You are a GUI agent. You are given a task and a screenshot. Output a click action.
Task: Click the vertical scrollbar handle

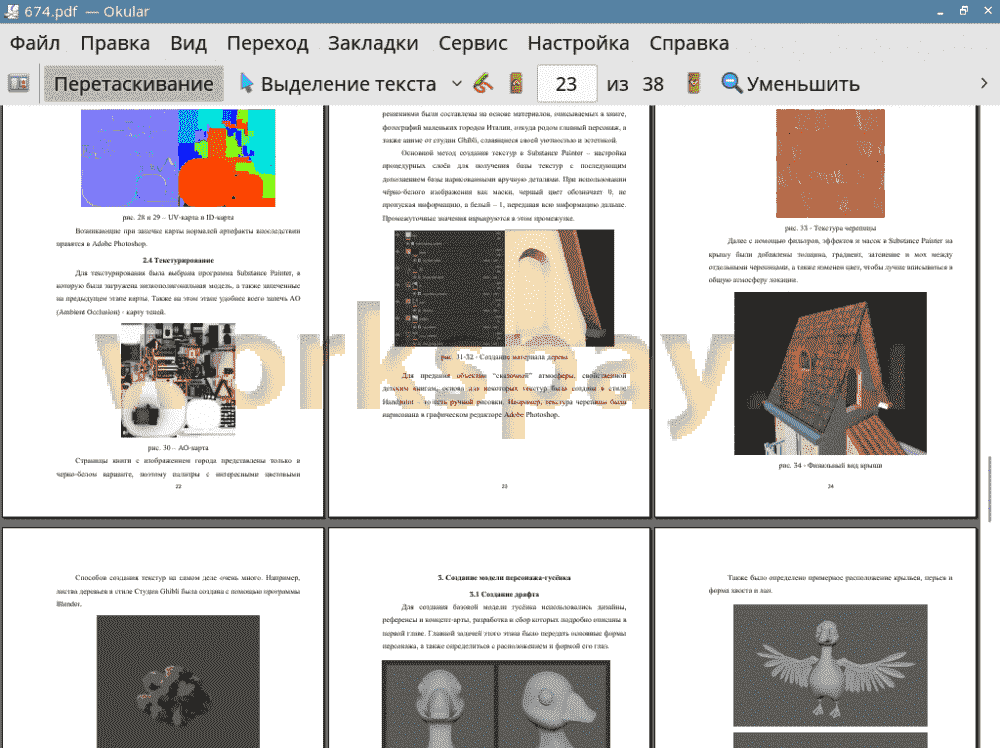pyautogui.click(x=990, y=488)
